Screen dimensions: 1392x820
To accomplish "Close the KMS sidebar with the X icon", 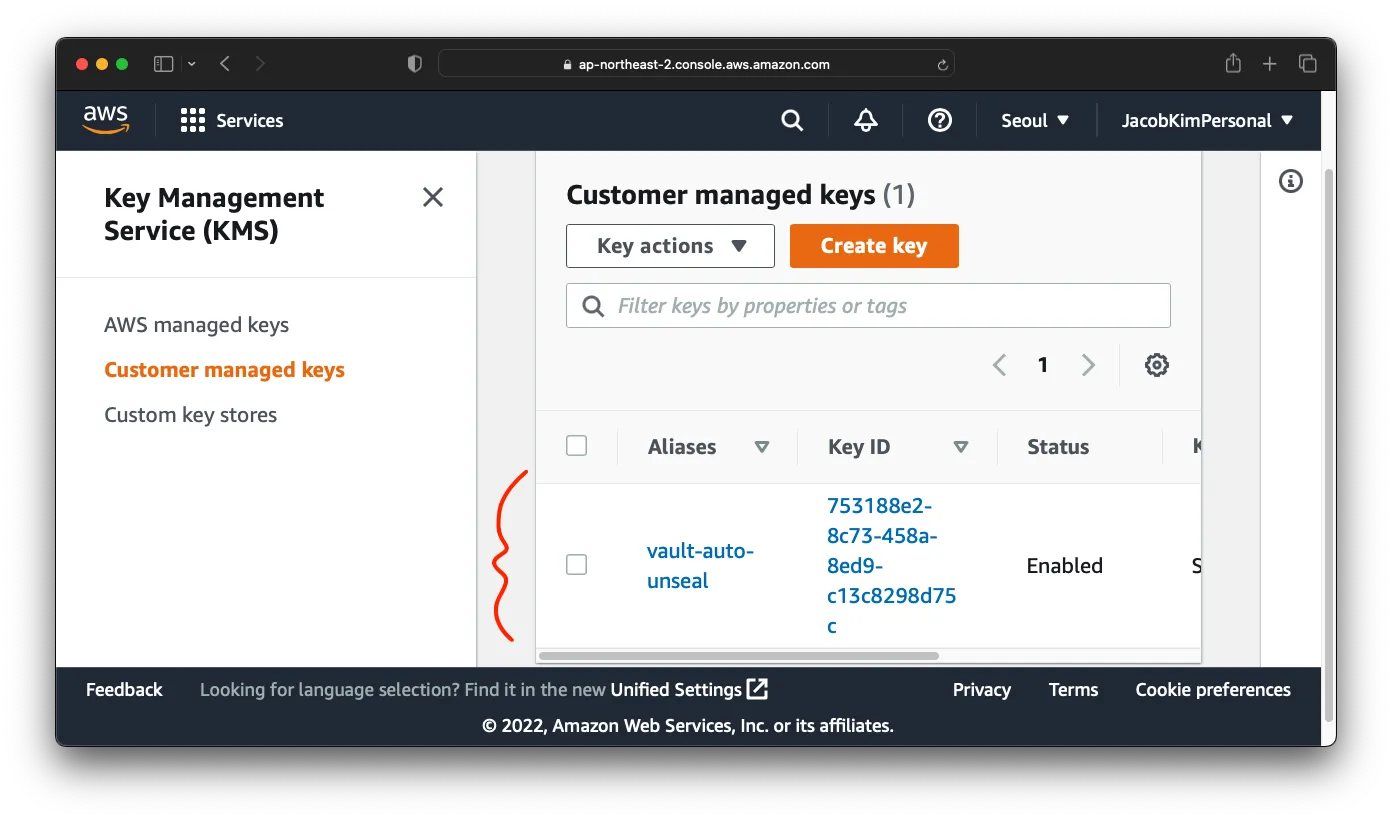I will 432,197.
